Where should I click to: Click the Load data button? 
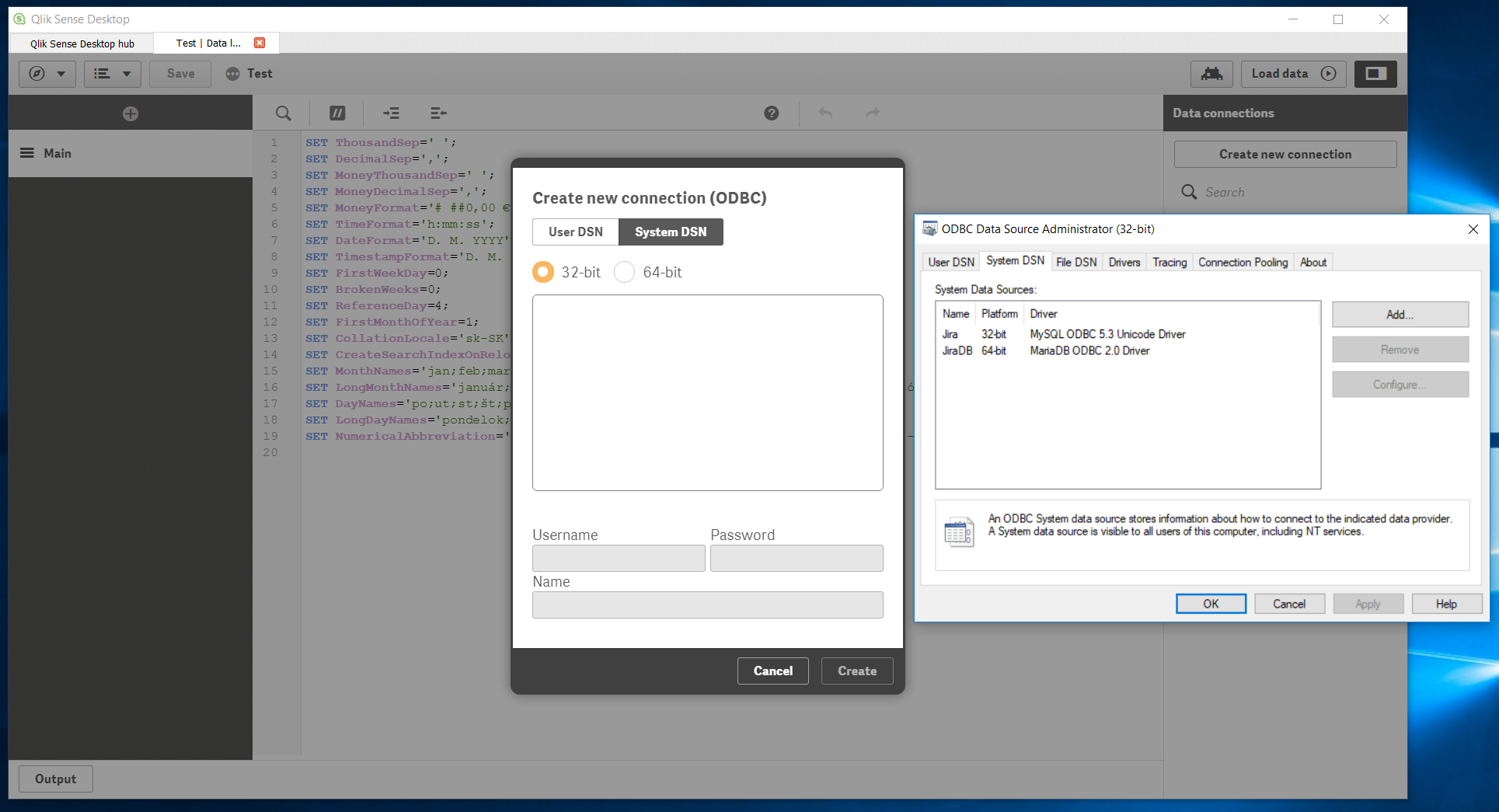1293,74
